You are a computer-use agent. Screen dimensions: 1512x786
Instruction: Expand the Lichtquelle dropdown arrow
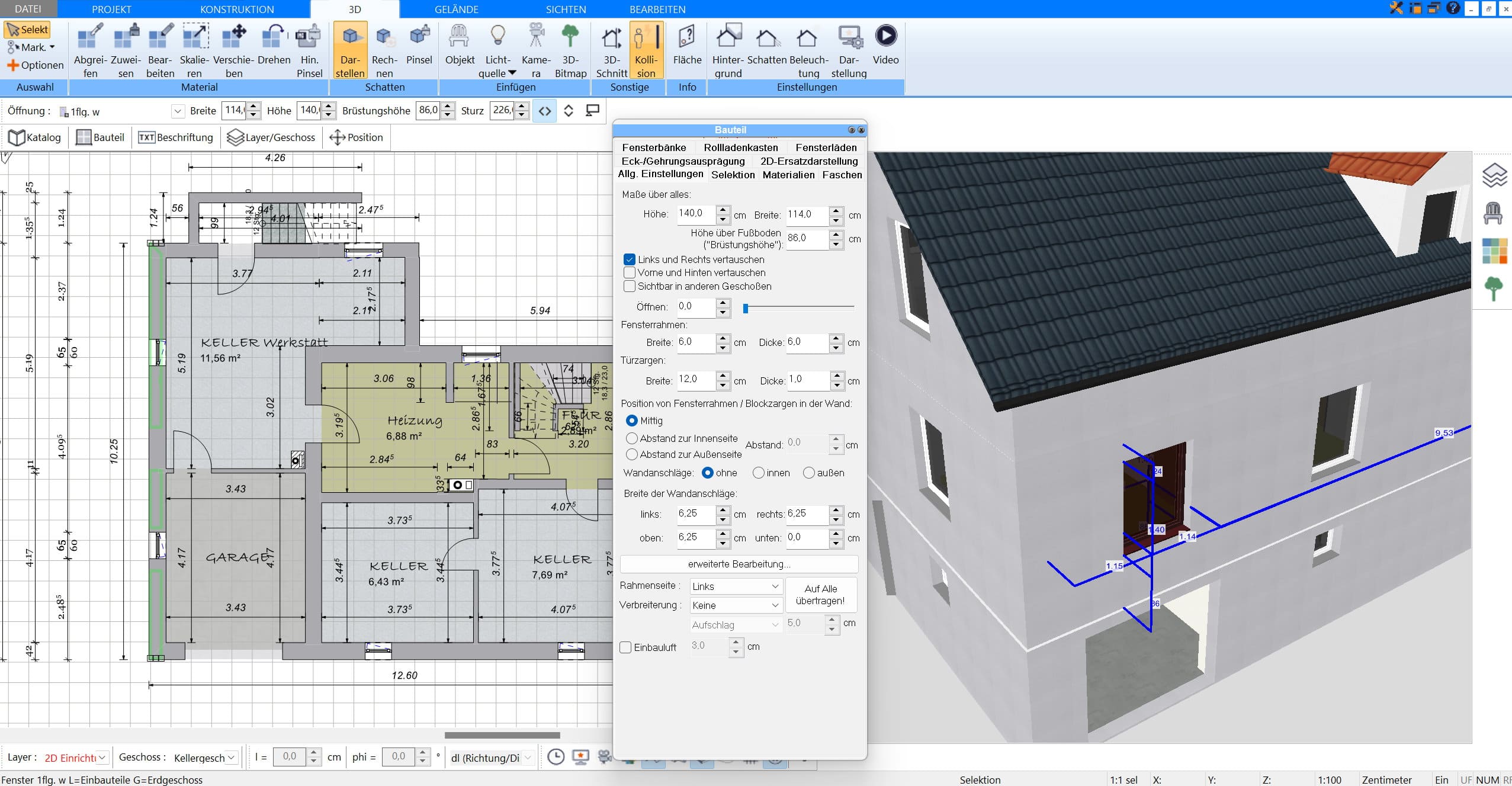pos(512,73)
